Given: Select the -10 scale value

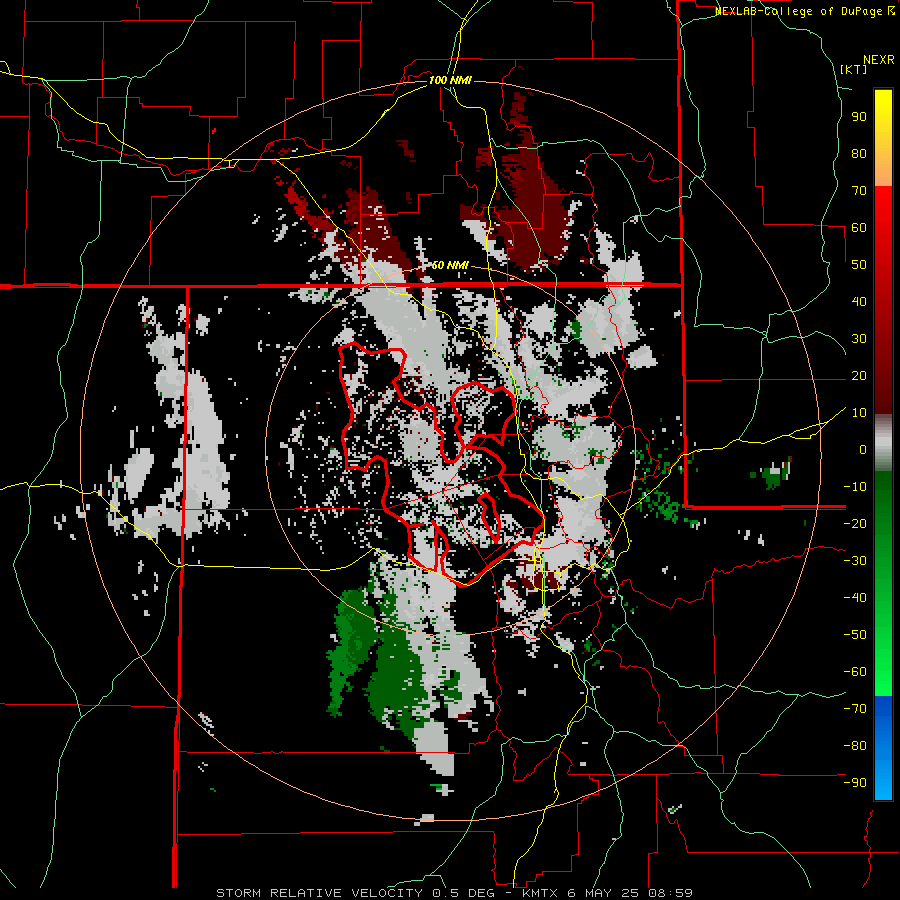Looking at the screenshot, I should tap(855, 487).
